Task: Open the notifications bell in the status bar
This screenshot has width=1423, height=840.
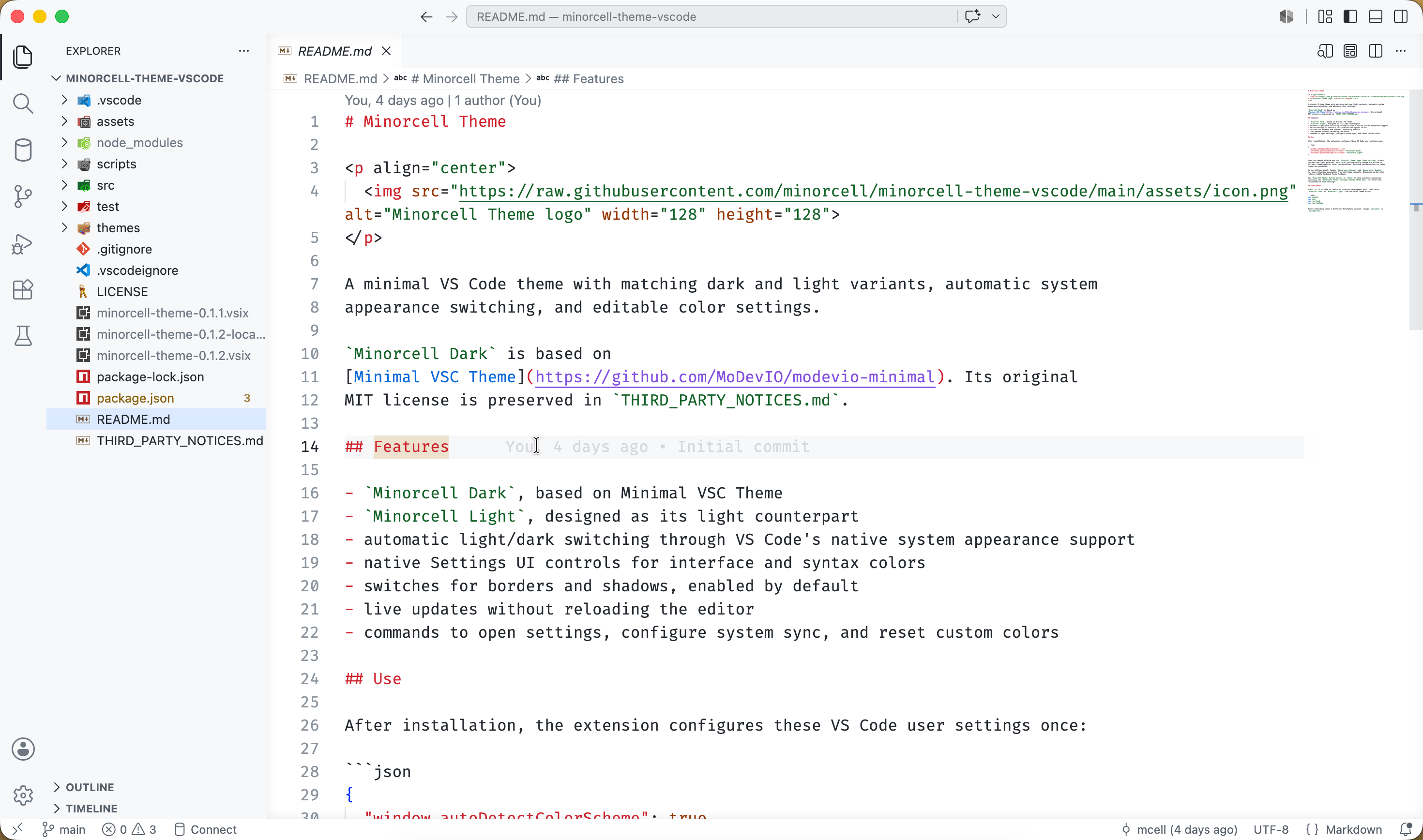Action: pos(1406,829)
